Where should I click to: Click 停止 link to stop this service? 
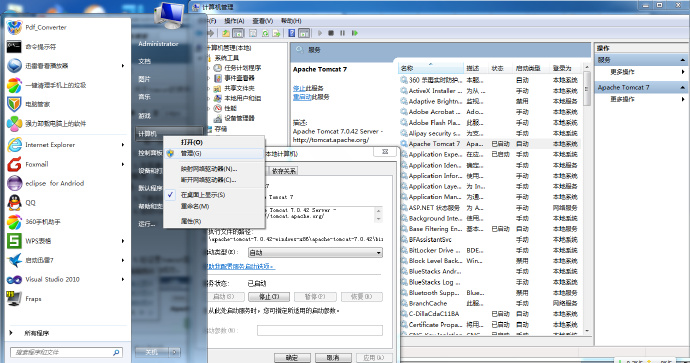[299, 88]
